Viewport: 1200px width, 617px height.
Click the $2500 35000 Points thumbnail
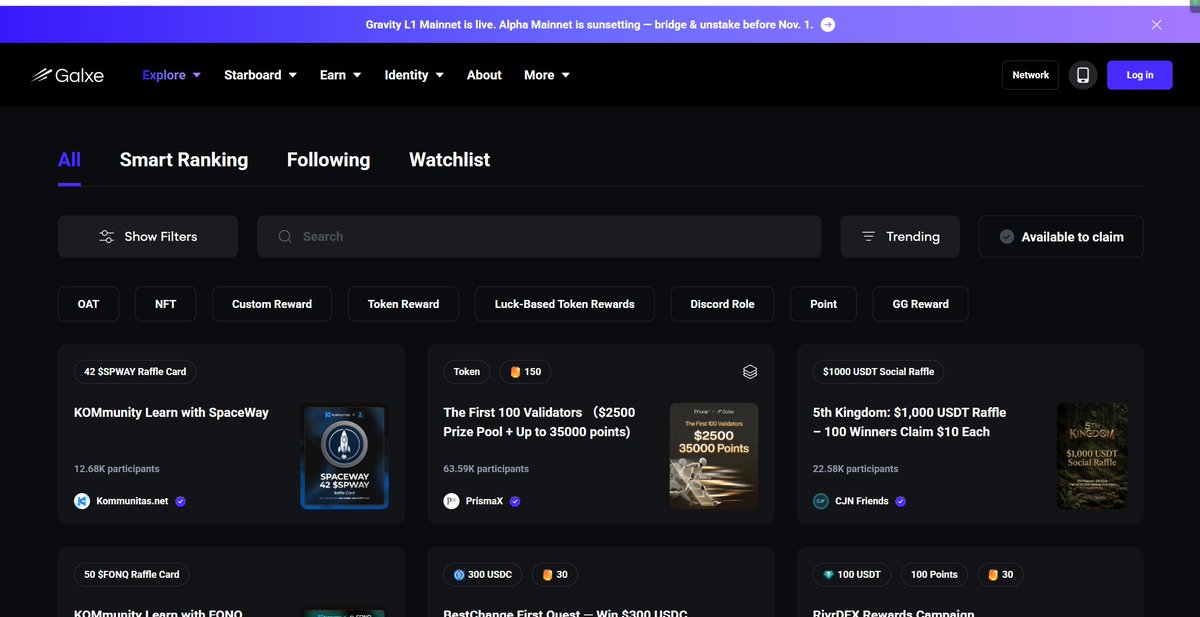pos(714,456)
